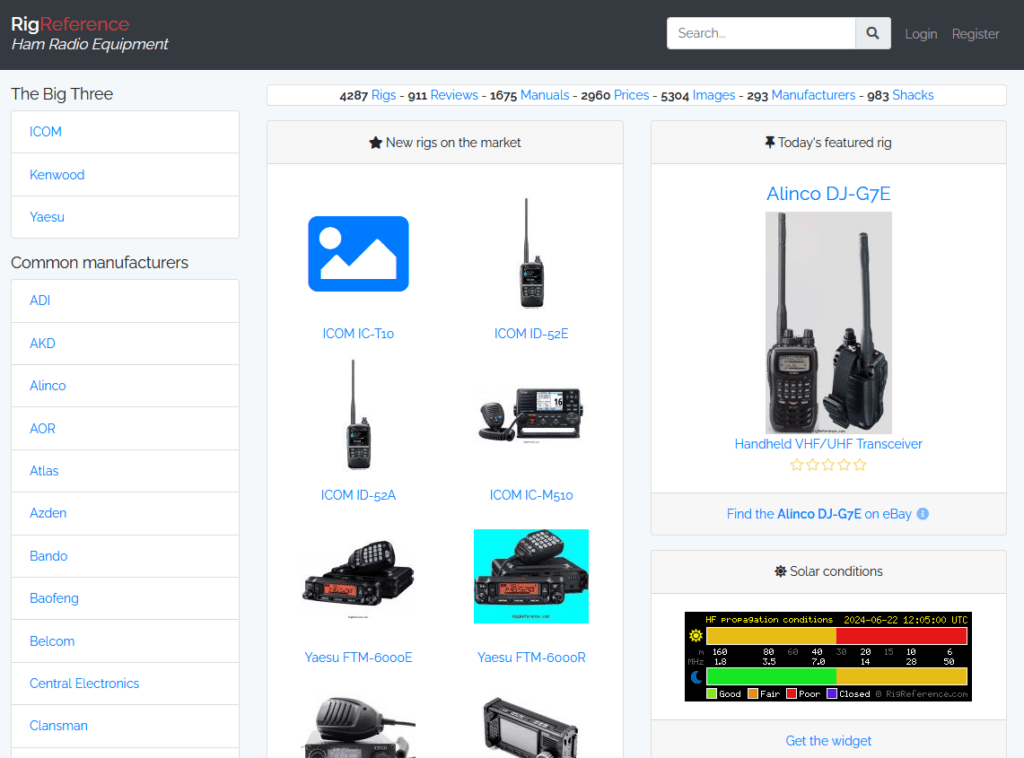This screenshot has height=758, width=1024.
Task: Open the Manuals stats link
Action: tap(545, 95)
